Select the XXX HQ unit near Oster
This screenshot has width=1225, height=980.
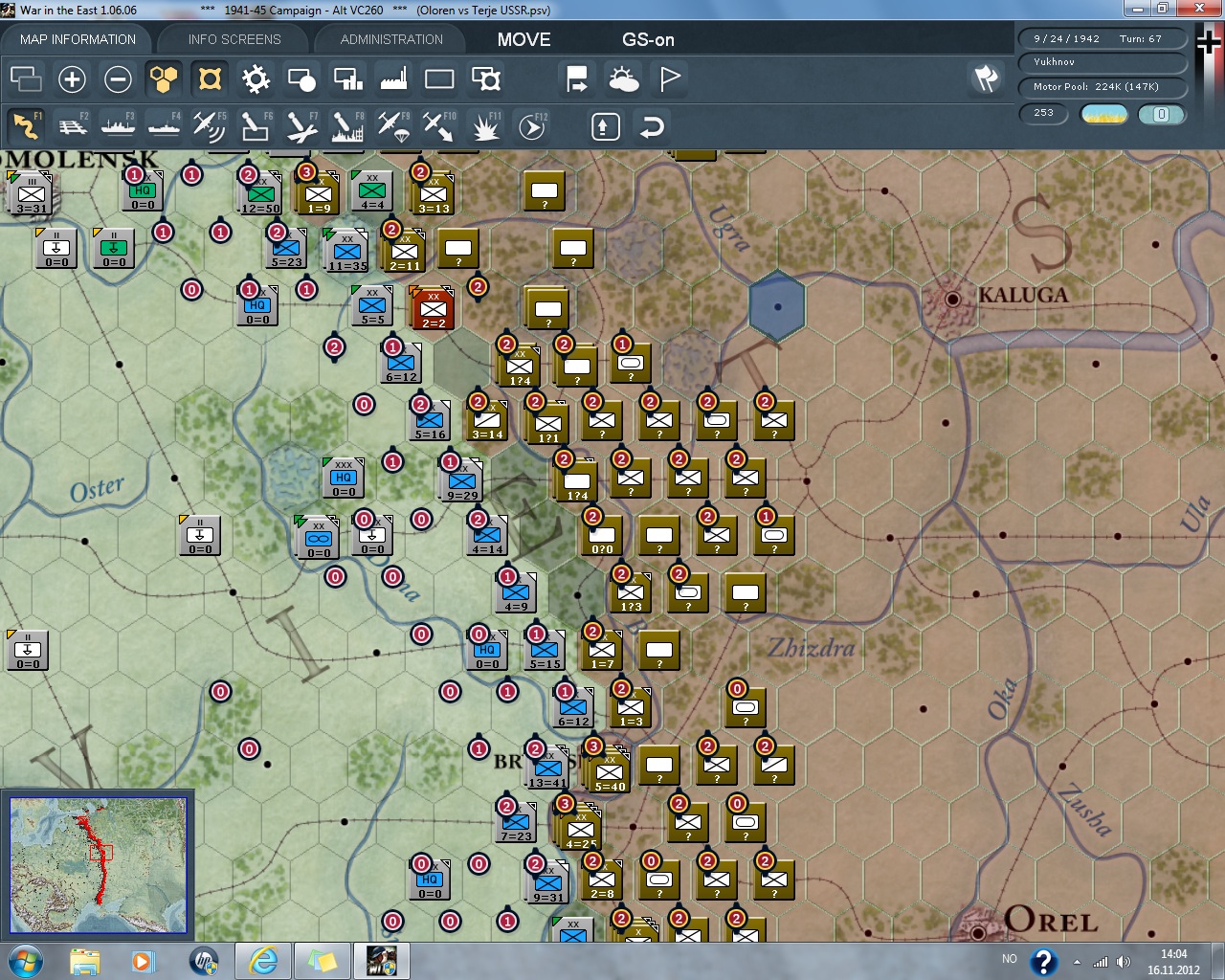point(343,477)
